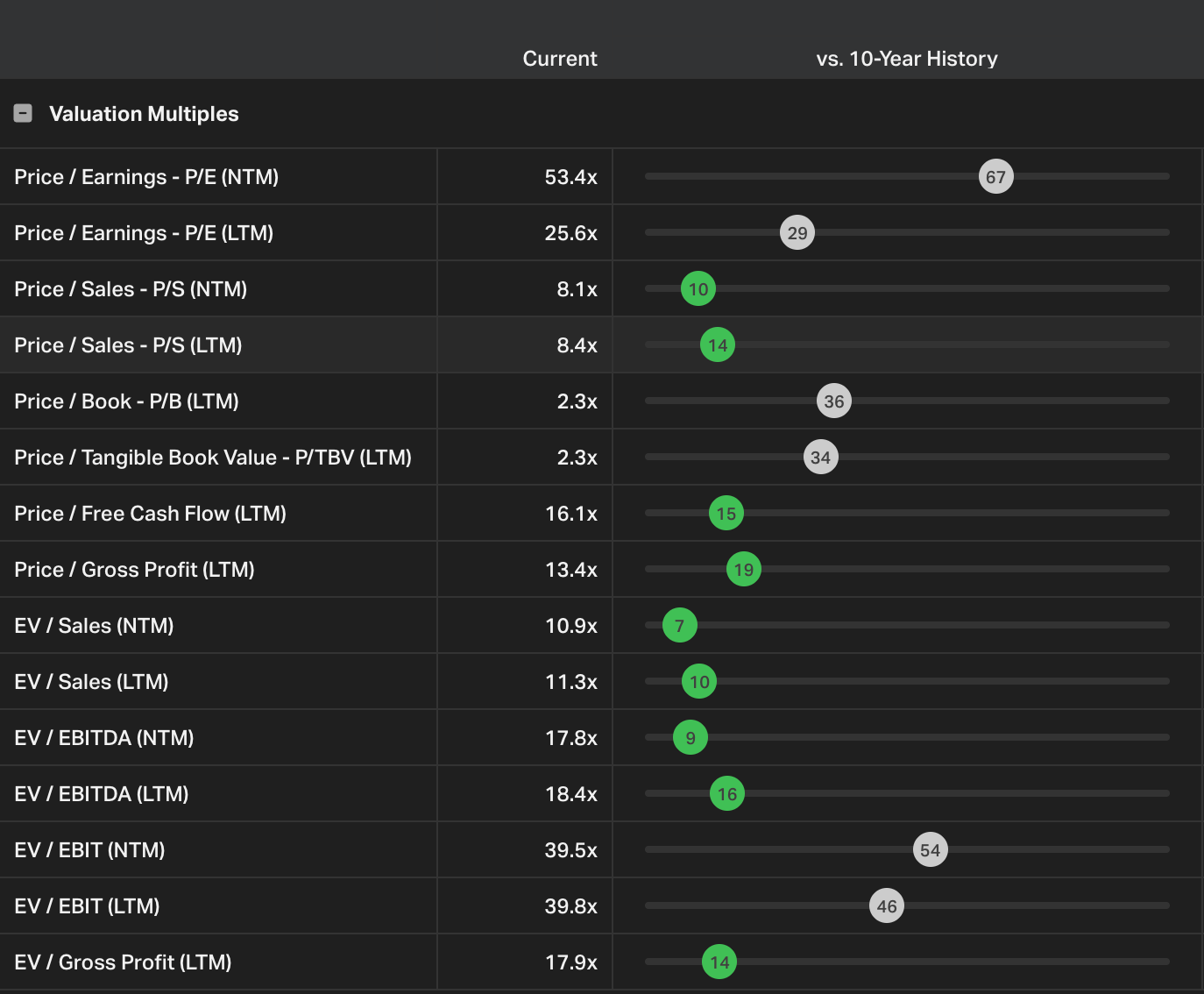Click the 17.9x current value
Image resolution: width=1204 pixels, height=994 pixels.
point(571,962)
